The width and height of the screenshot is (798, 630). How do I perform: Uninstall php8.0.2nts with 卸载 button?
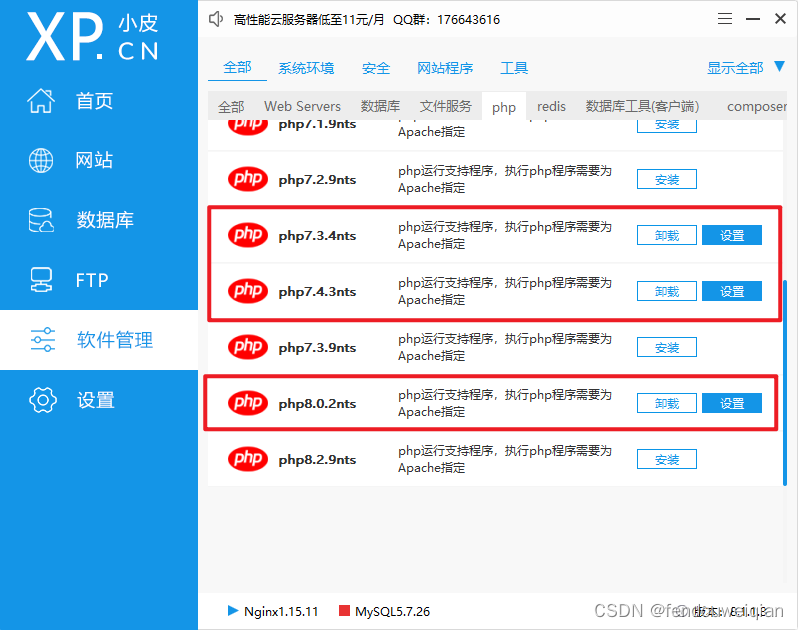tap(667, 403)
